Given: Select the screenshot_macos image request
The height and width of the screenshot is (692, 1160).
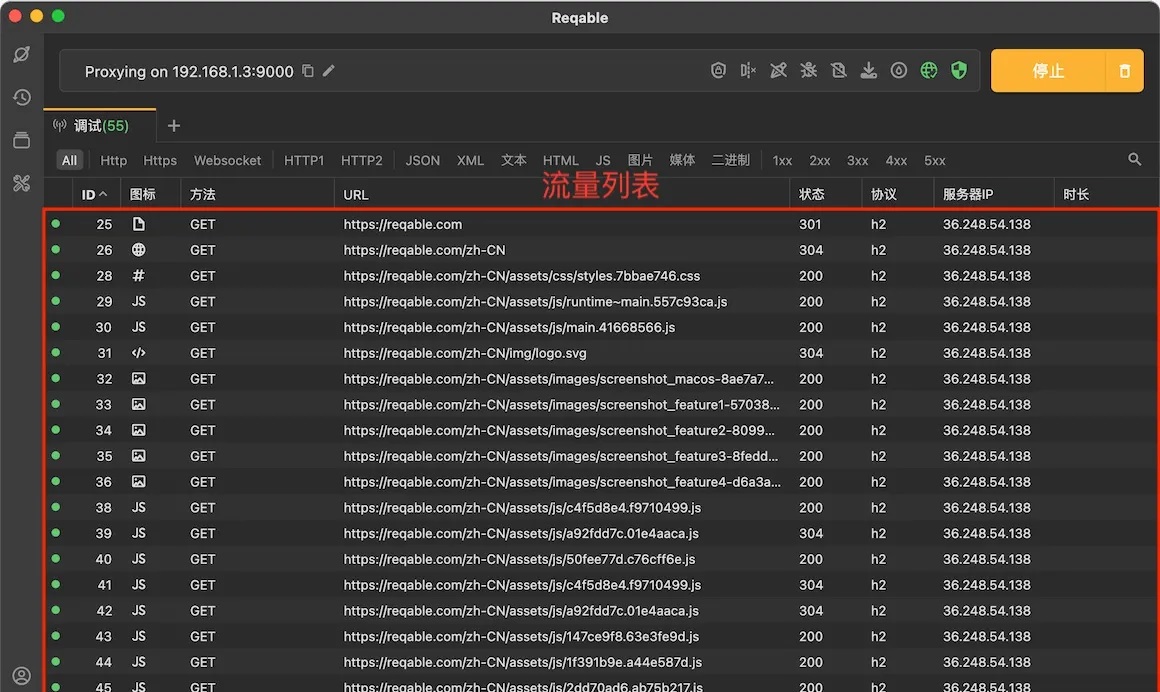Looking at the screenshot, I should [601, 379].
